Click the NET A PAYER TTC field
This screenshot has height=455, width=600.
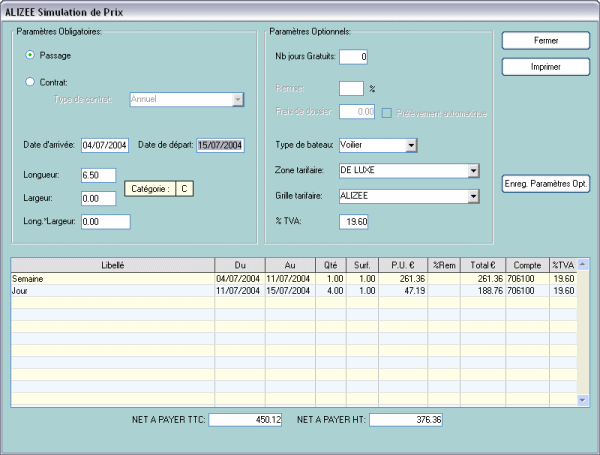coord(245,420)
